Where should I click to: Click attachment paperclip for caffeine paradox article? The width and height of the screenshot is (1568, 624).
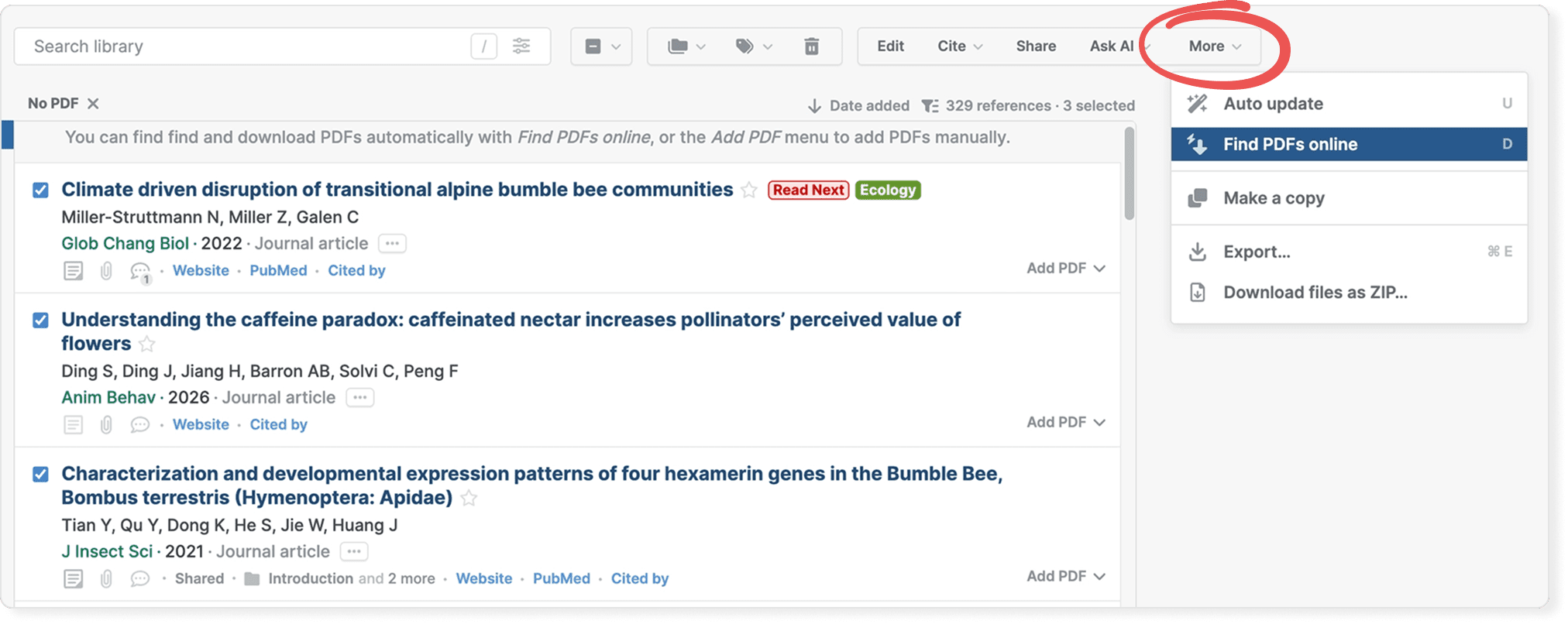pos(106,425)
